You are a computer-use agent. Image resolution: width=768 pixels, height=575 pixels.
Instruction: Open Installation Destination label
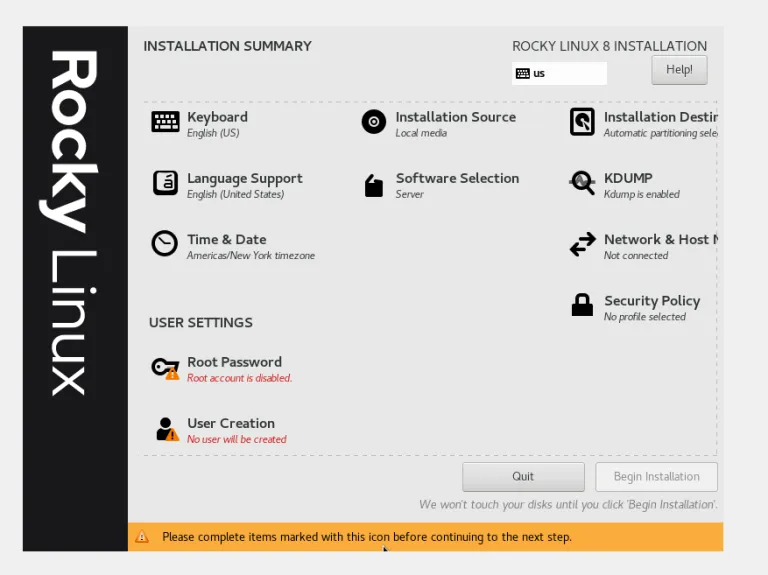tap(660, 117)
